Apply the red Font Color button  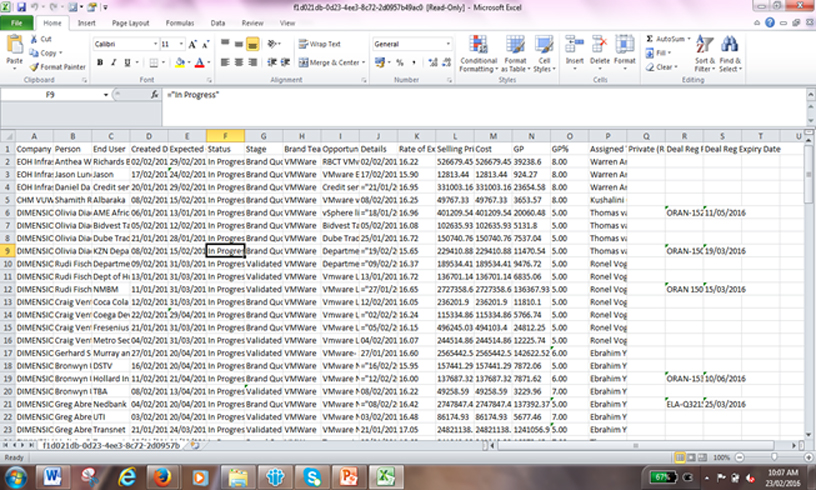click(x=199, y=62)
